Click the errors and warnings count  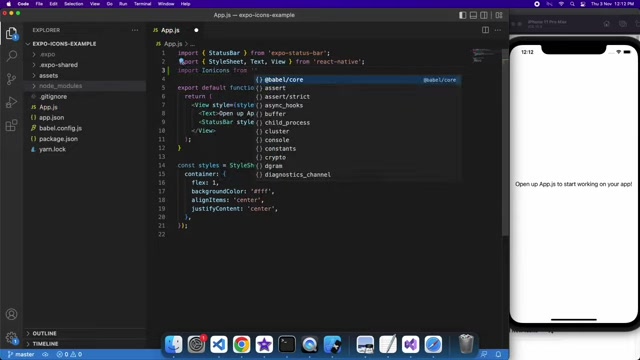pyautogui.click(x=69, y=354)
